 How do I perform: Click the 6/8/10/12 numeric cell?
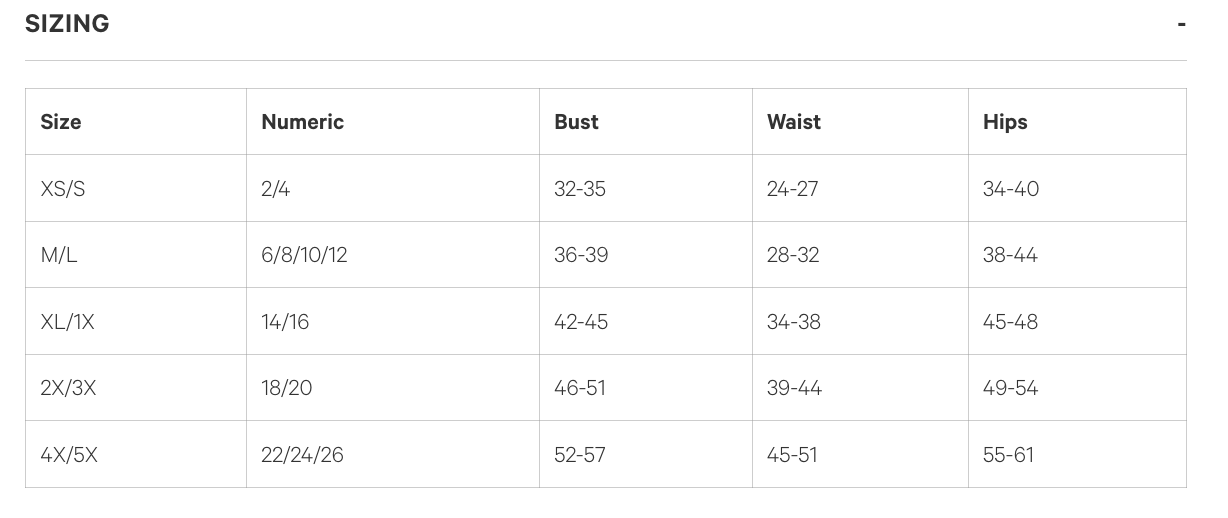tap(304, 255)
